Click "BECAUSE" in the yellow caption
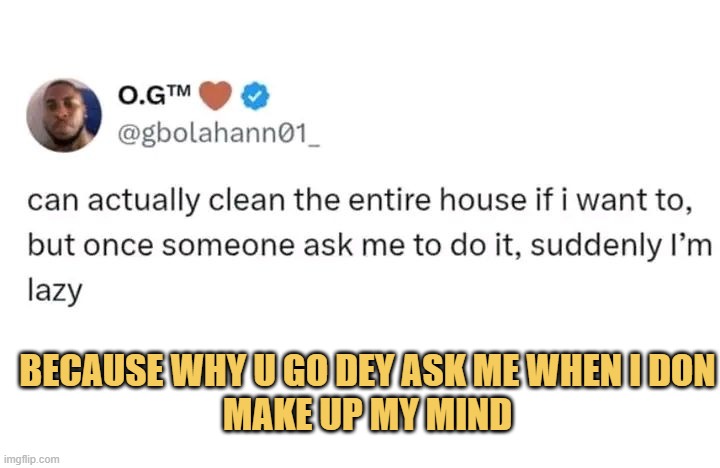Viewport: 720px width, 468px height. (91, 370)
